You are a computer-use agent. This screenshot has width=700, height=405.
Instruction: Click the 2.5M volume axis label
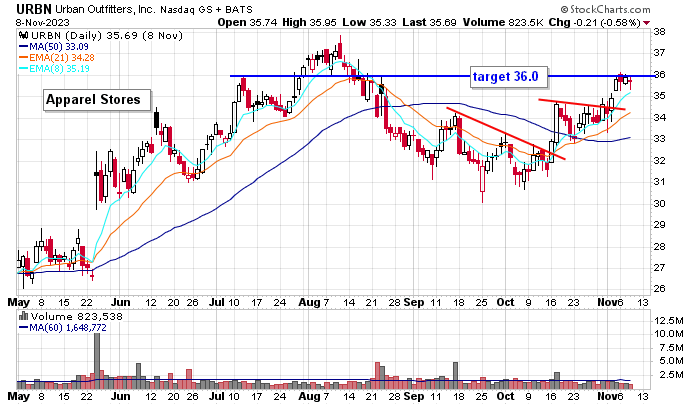pyautogui.click(x=671, y=374)
